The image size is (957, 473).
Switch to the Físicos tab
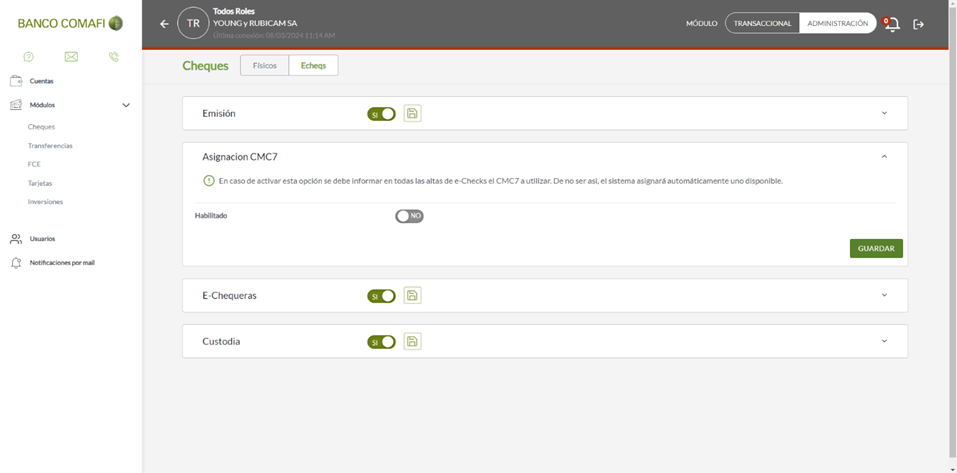pyautogui.click(x=265, y=65)
